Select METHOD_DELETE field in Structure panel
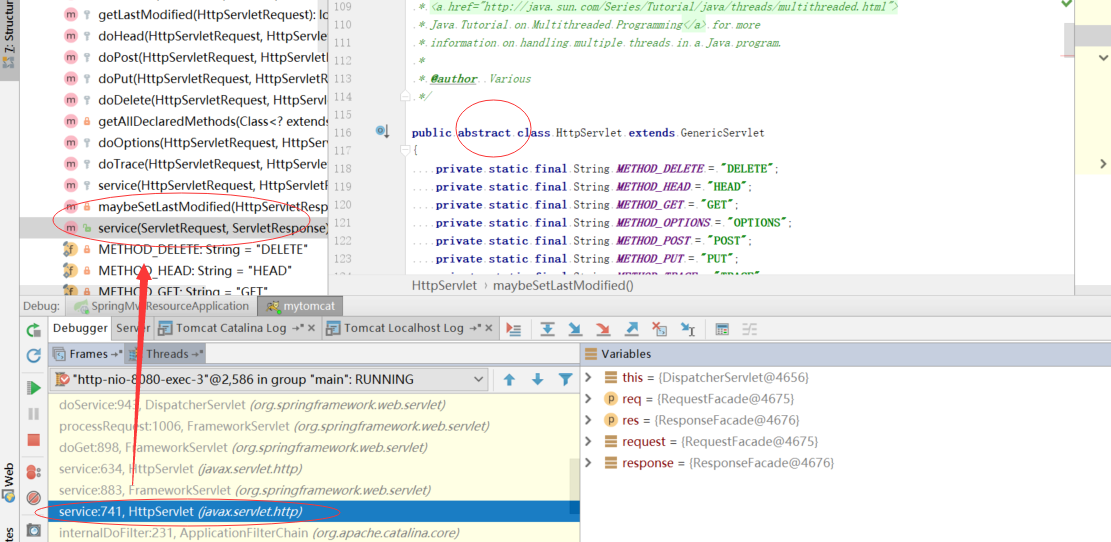Viewport: 1111px width, 542px height. (174, 249)
